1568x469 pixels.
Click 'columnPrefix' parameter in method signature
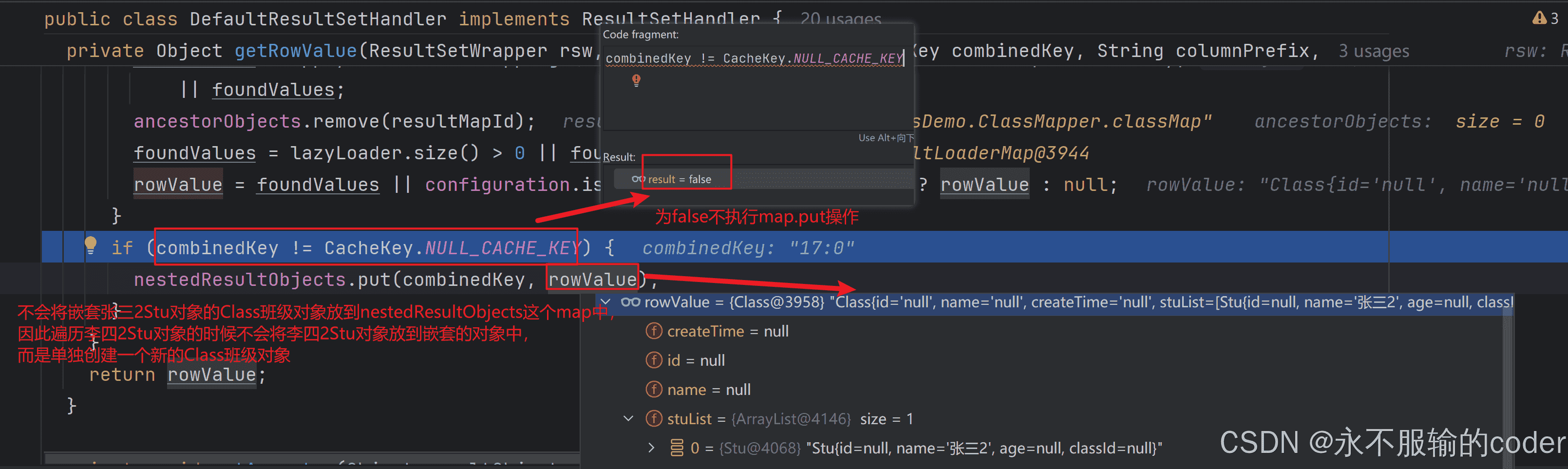(1242, 51)
